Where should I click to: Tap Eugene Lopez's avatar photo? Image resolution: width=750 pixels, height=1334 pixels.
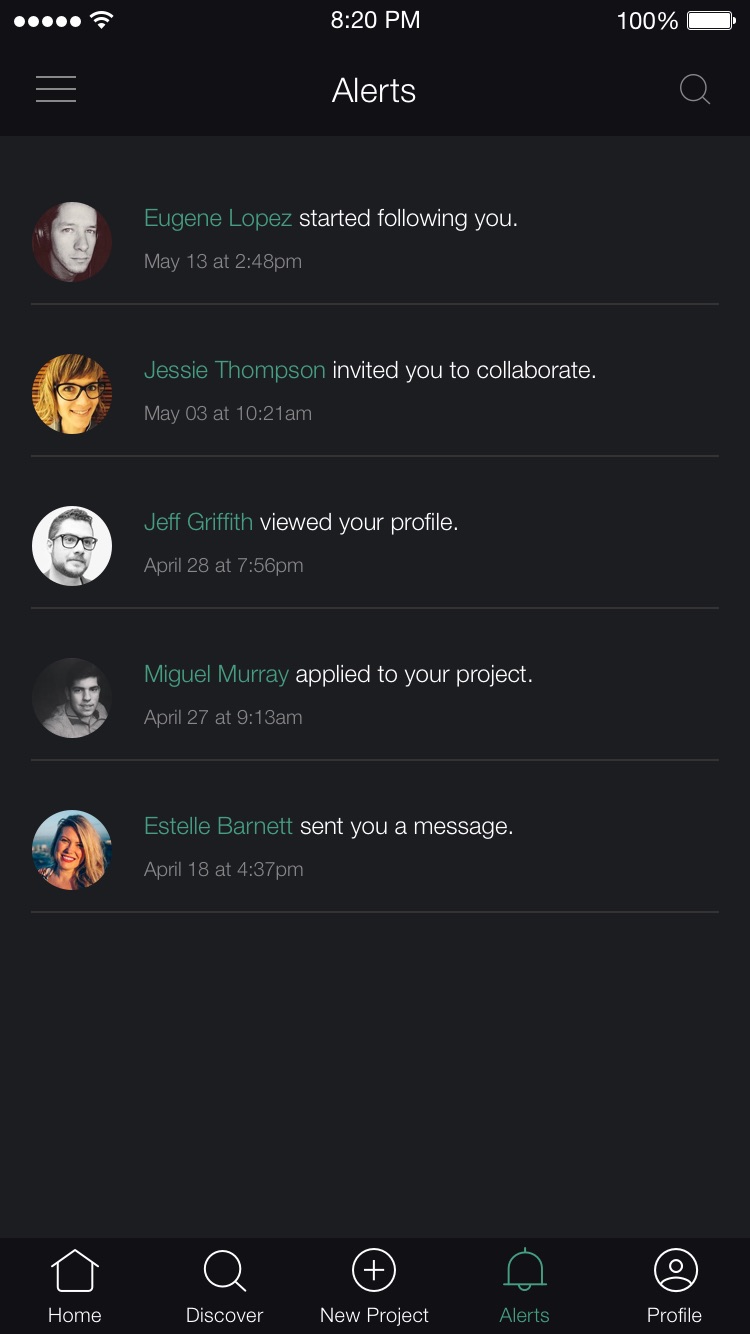click(72, 242)
